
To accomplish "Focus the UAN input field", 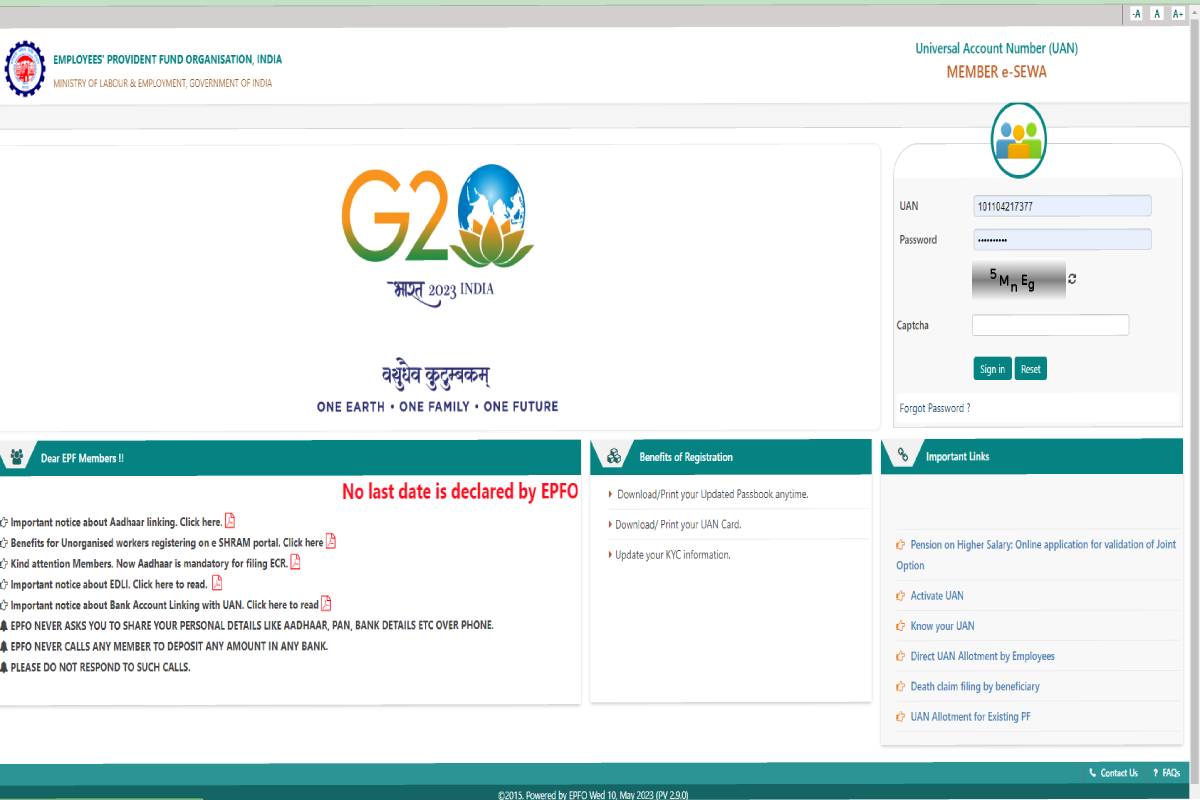I will tap(1062, 206).
